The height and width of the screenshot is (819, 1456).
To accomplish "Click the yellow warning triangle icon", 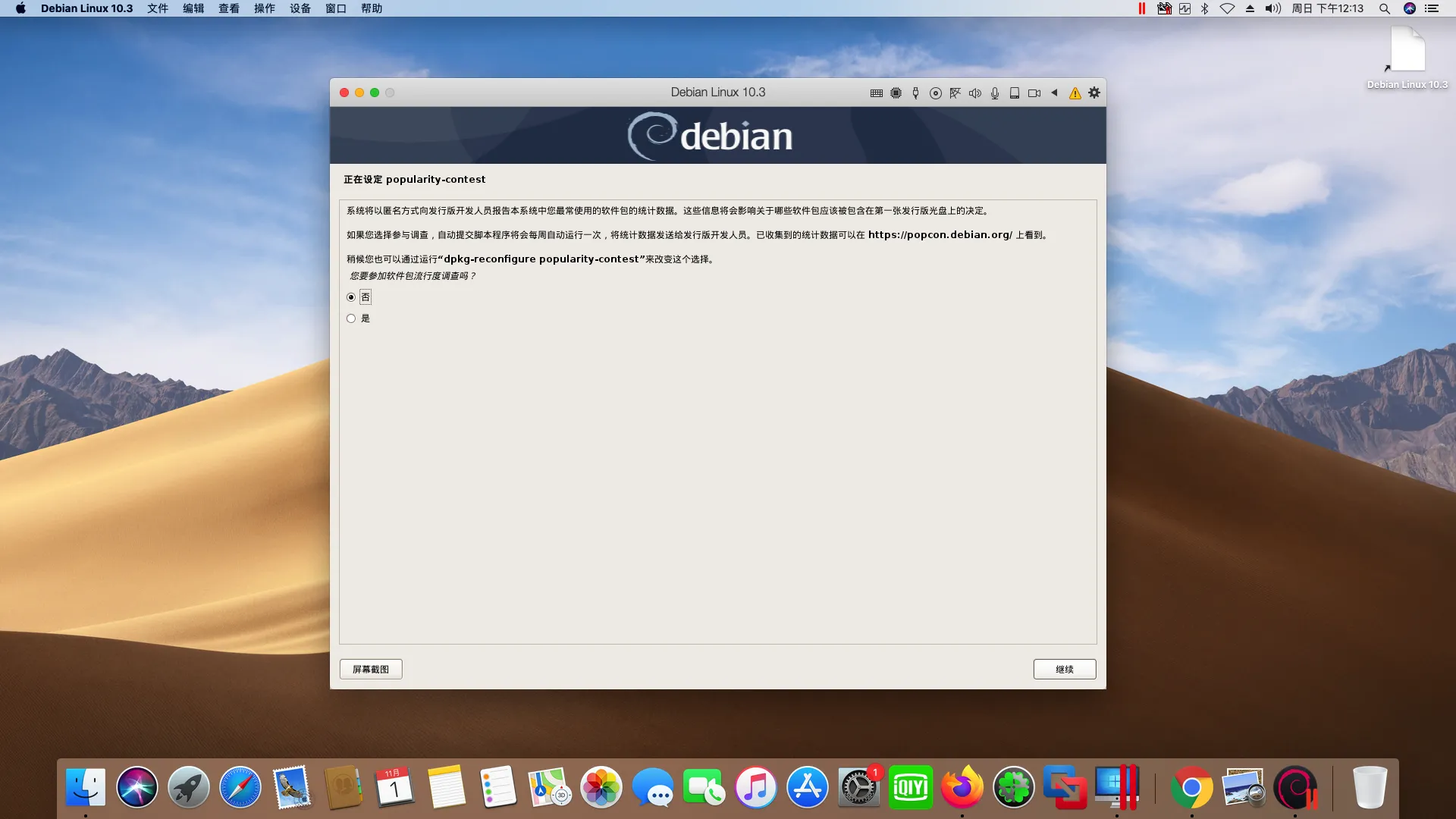I will (x=1075, y=93).
